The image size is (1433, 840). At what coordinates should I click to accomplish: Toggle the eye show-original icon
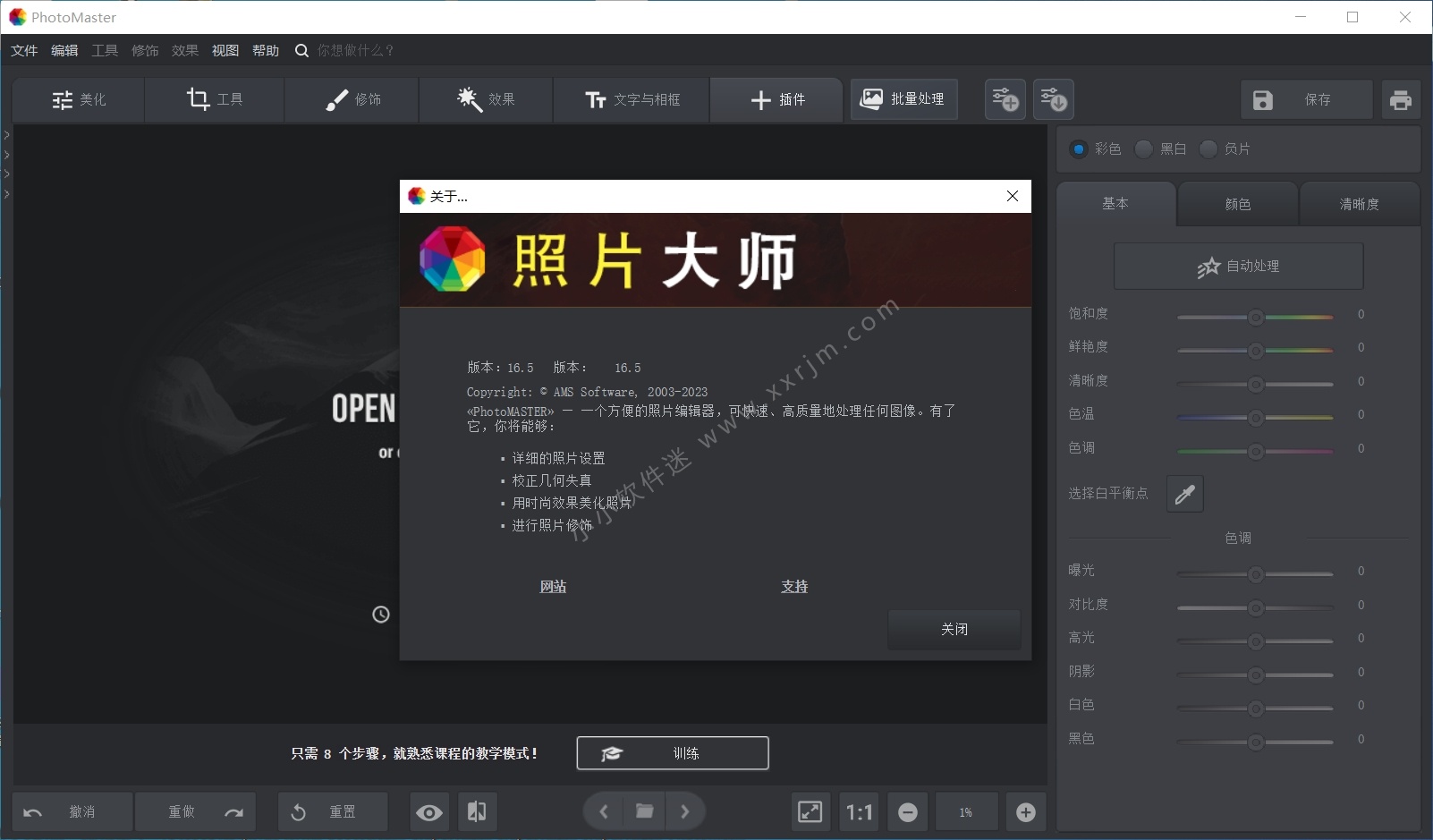[429, 812]
